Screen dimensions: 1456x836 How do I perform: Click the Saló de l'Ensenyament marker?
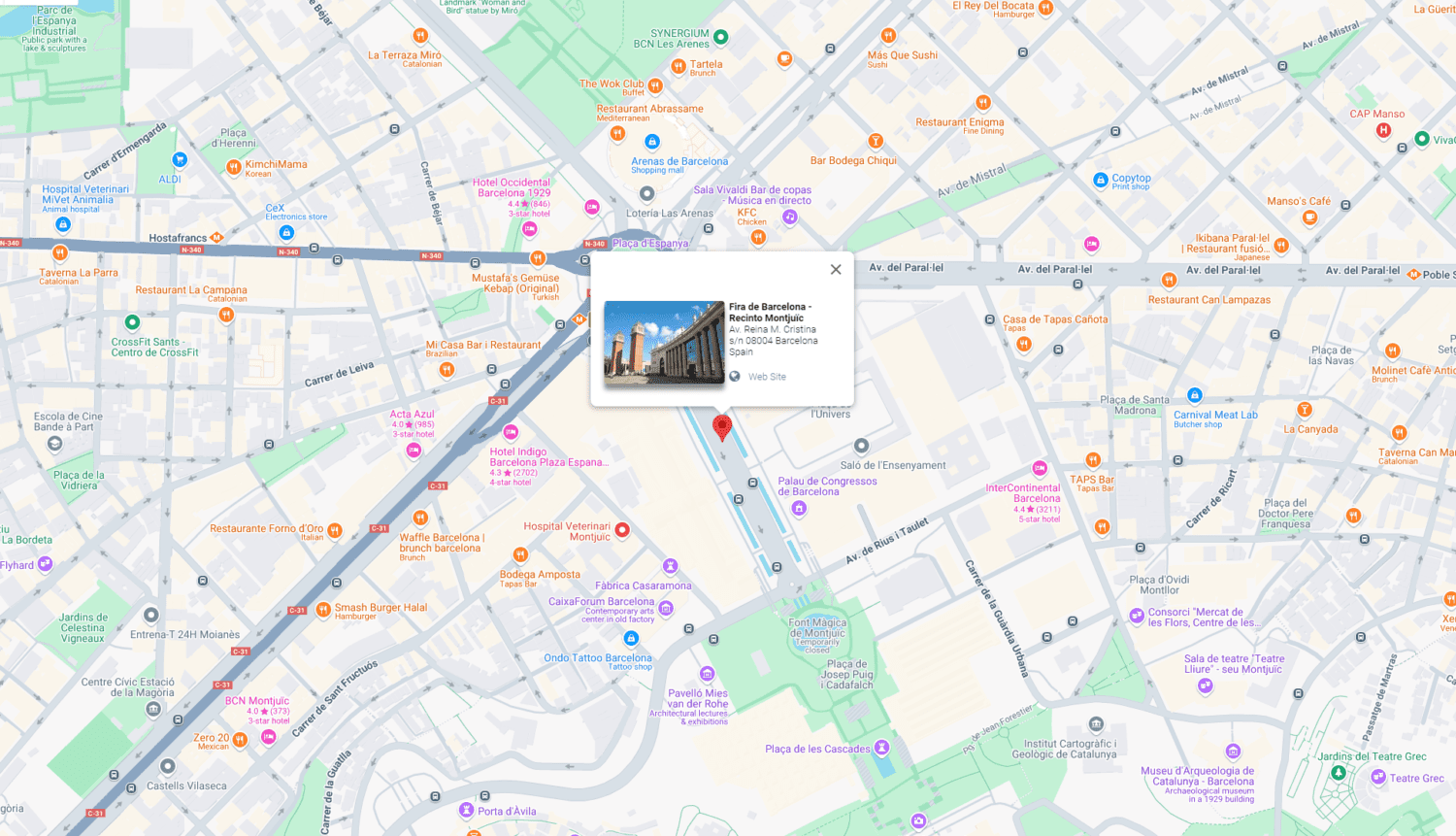point(861,447)
